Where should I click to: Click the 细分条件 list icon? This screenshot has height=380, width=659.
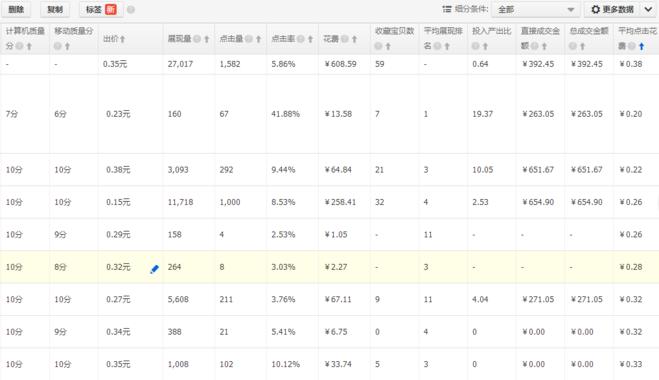pos(447,9)
